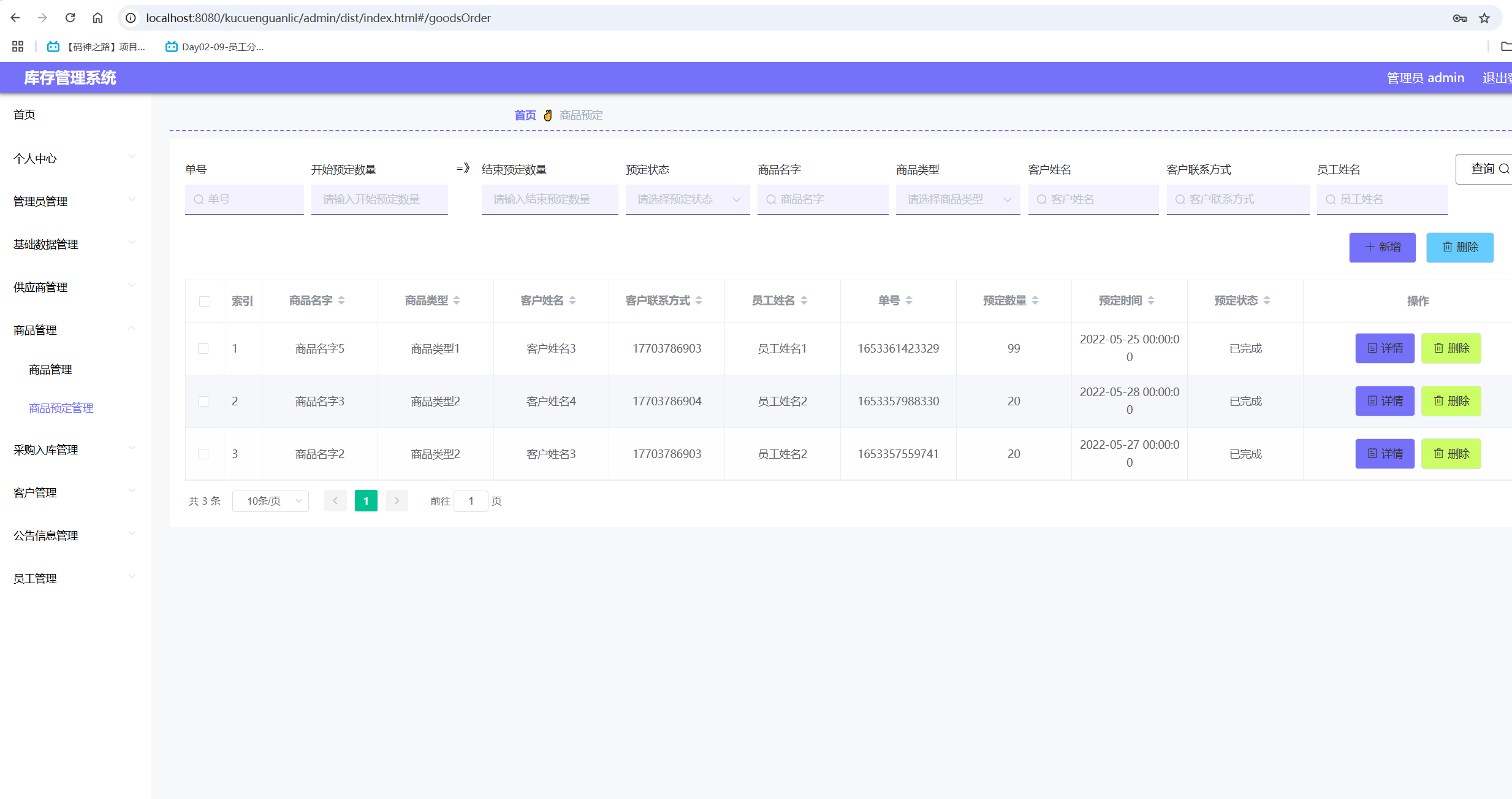
Task: Click sort arrows on 预定数量 column
Action: click(x=1035, y=300)
